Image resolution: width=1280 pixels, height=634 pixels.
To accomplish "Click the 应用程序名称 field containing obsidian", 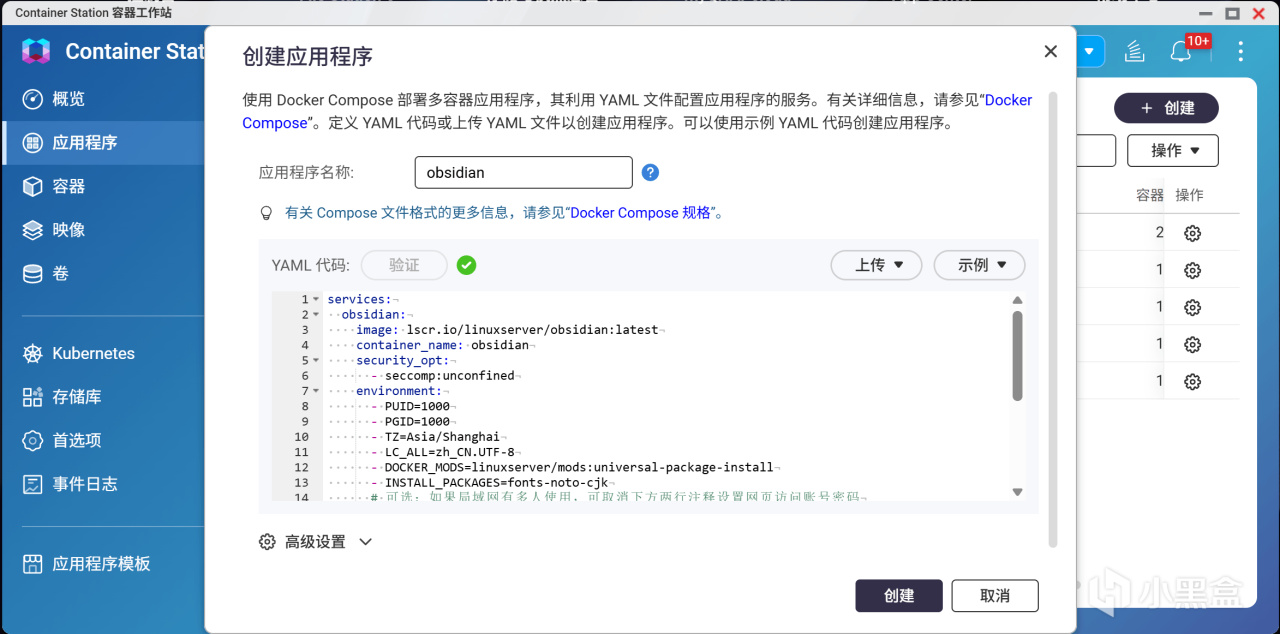I will point(524,172).
